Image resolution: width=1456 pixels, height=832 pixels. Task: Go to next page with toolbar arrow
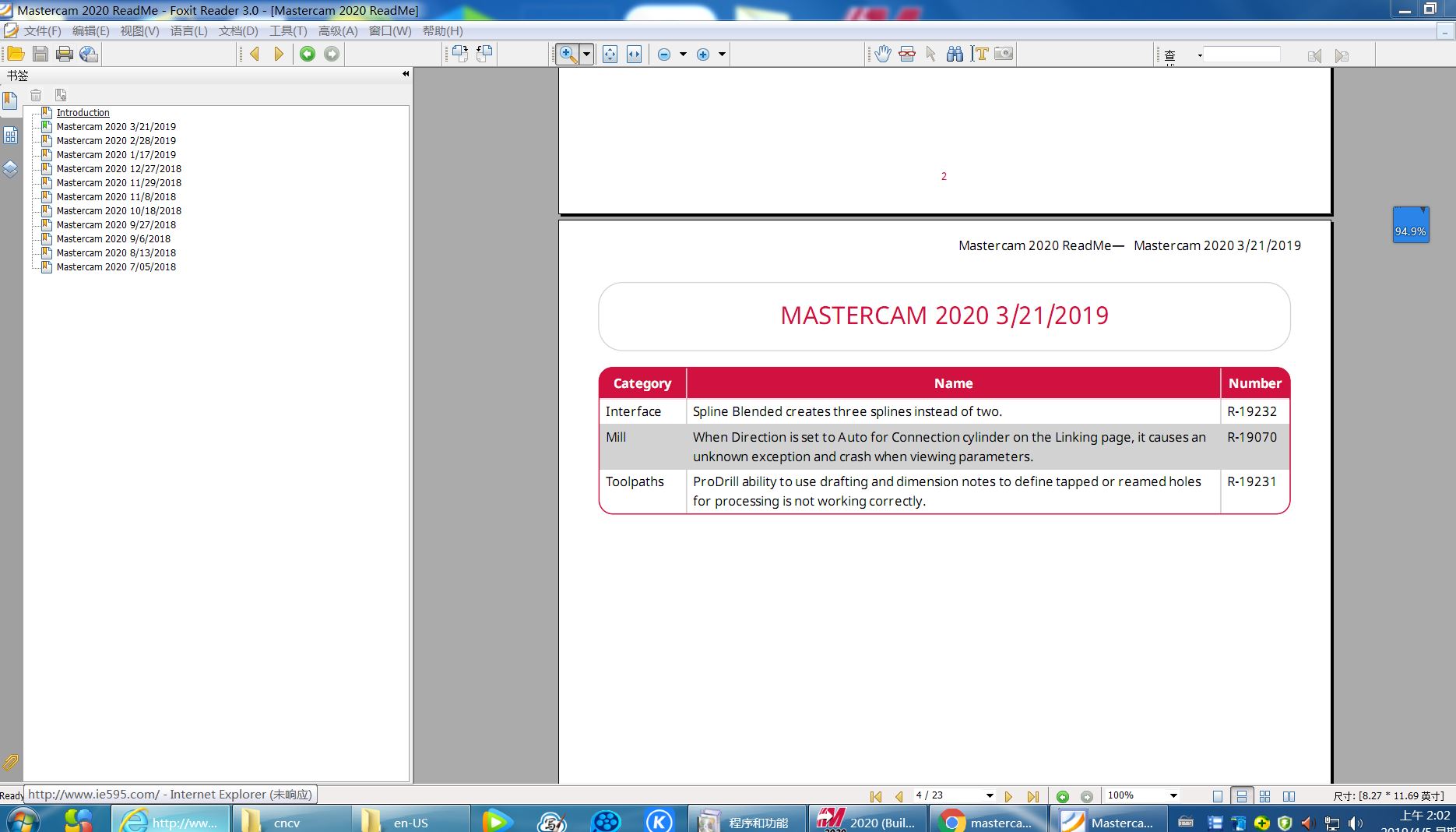[279, 54]
